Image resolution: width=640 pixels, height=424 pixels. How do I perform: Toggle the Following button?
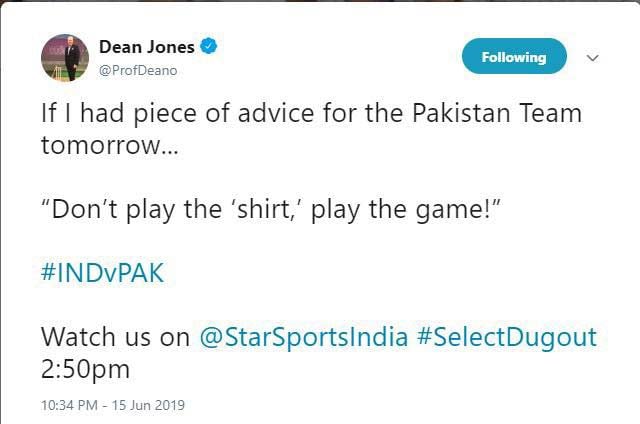pyautogui.click(x=513, y=57)
